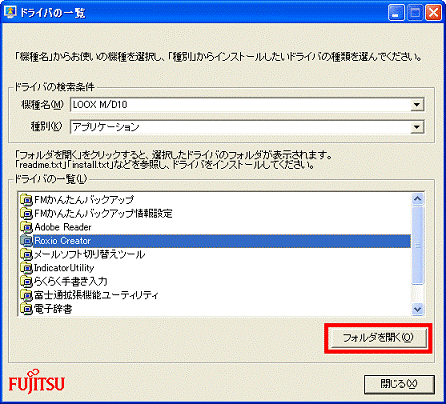Image resolution: width=446 pixels, height=404 pixels.
Task: Click the driver list scroll down arrow
Action: click(417, 309)
